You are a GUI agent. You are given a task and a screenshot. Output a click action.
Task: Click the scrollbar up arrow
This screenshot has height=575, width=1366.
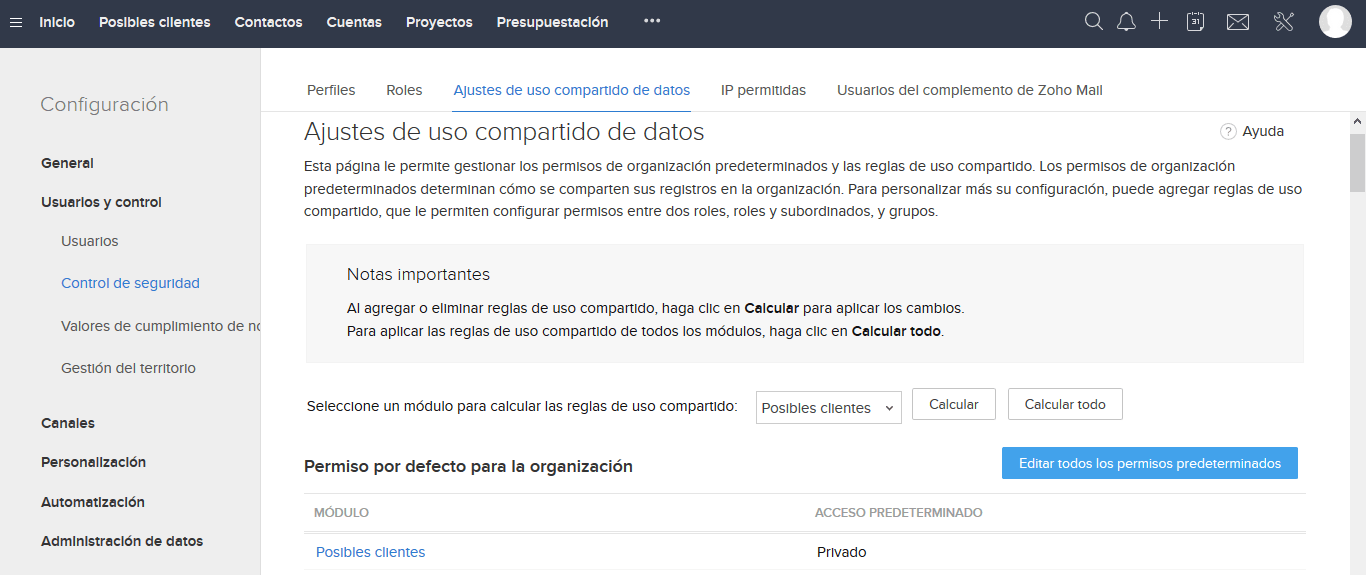1357,121
